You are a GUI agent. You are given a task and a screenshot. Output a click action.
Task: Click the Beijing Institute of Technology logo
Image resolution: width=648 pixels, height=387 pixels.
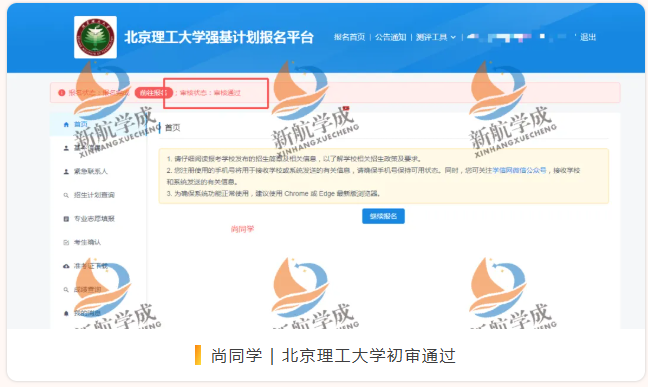(x=95, y=37)
